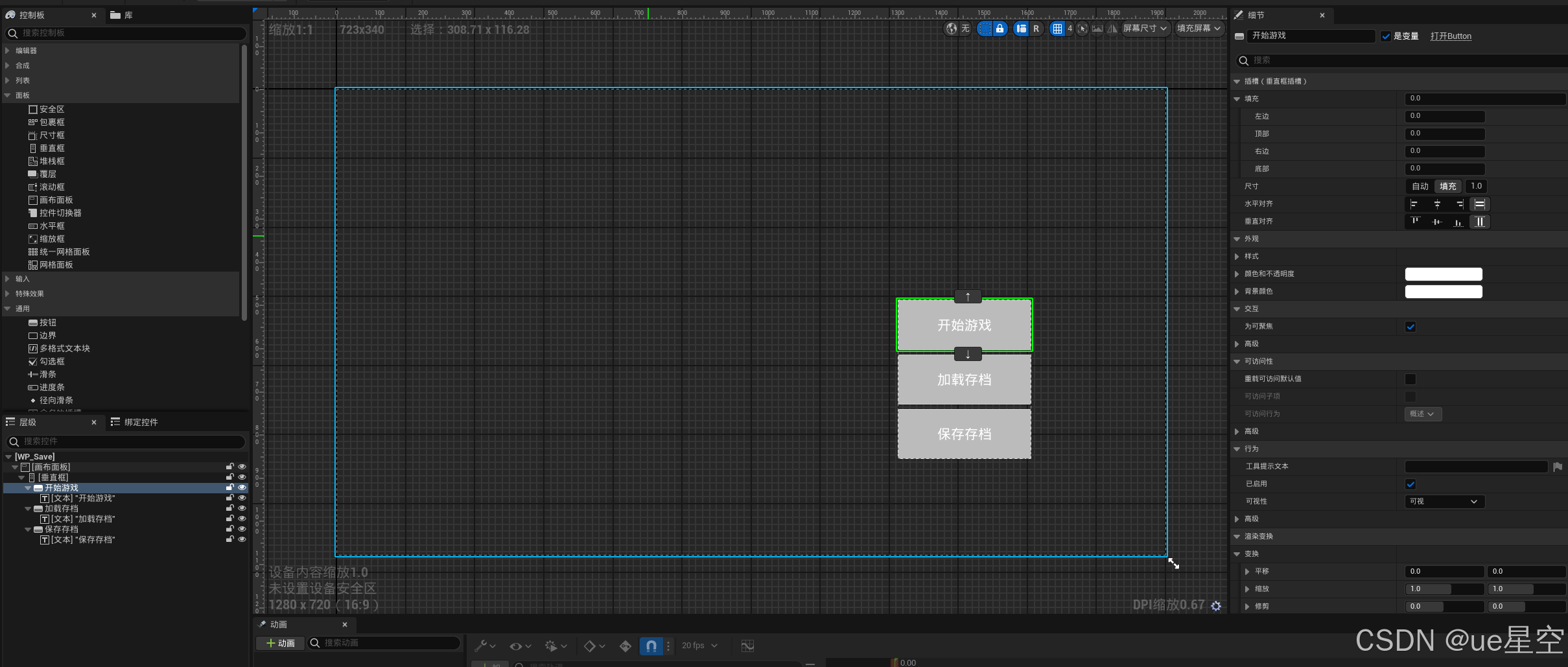1568x667 pixels.
Task: Open the 背景颜色 white color swatch
Action: click(x=1444, y=292)
